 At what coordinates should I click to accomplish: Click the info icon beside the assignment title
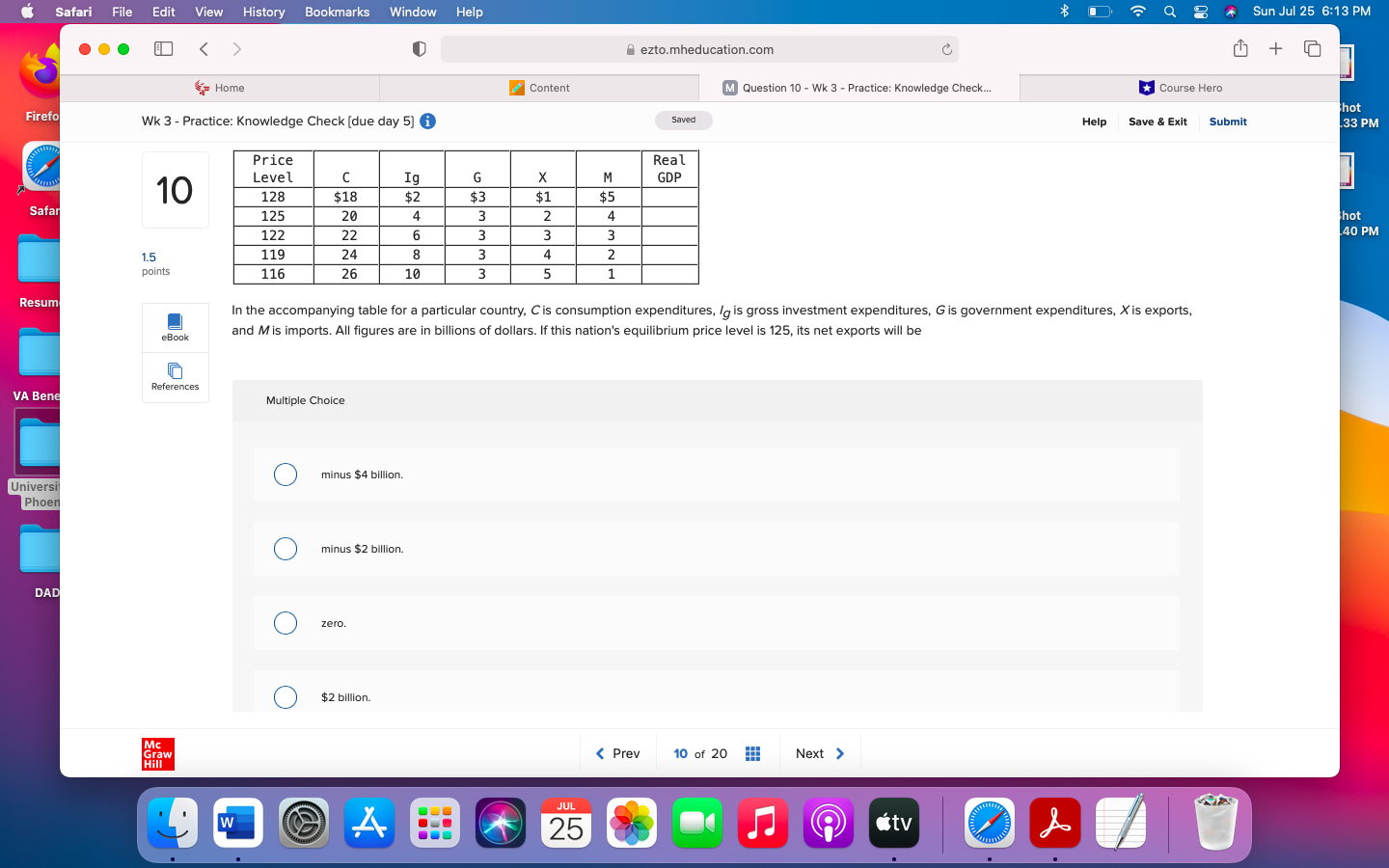pos(426,121)
